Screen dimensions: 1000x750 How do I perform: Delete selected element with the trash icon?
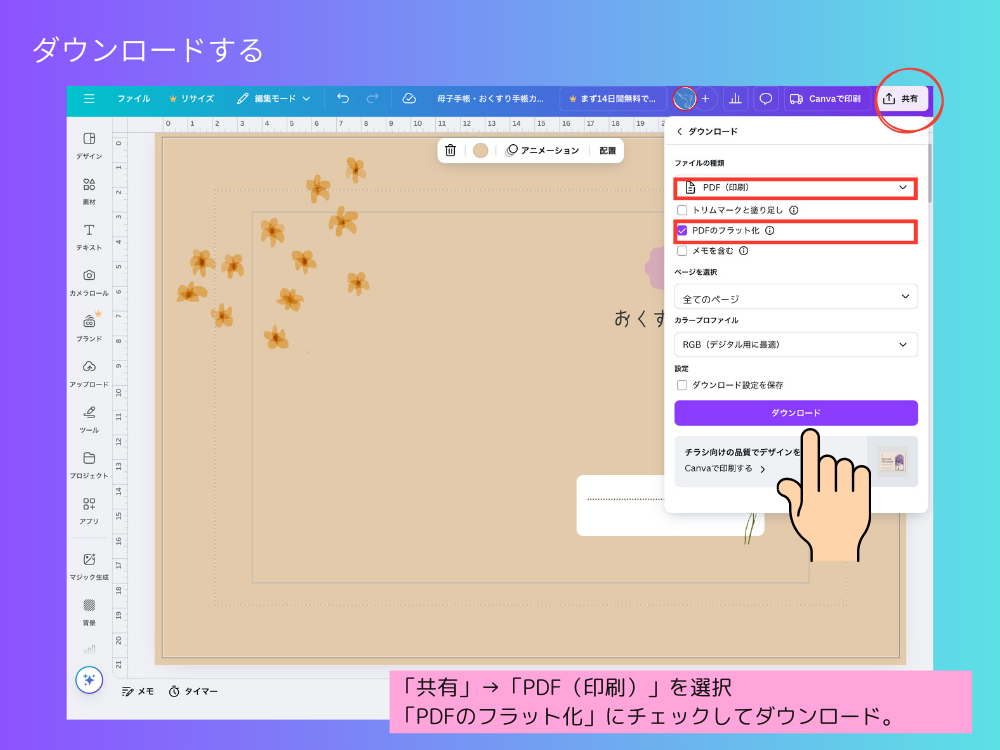point(450,149)
